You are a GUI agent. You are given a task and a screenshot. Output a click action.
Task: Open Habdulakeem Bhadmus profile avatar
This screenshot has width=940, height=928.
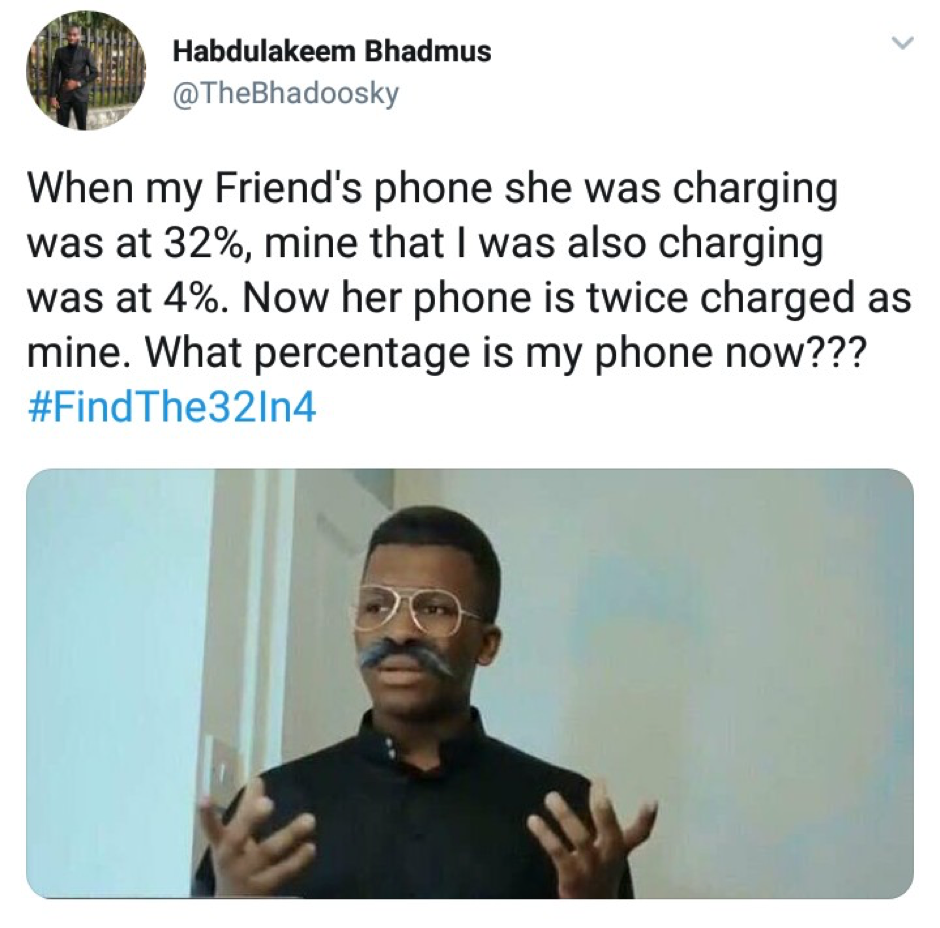pos(86,71)
